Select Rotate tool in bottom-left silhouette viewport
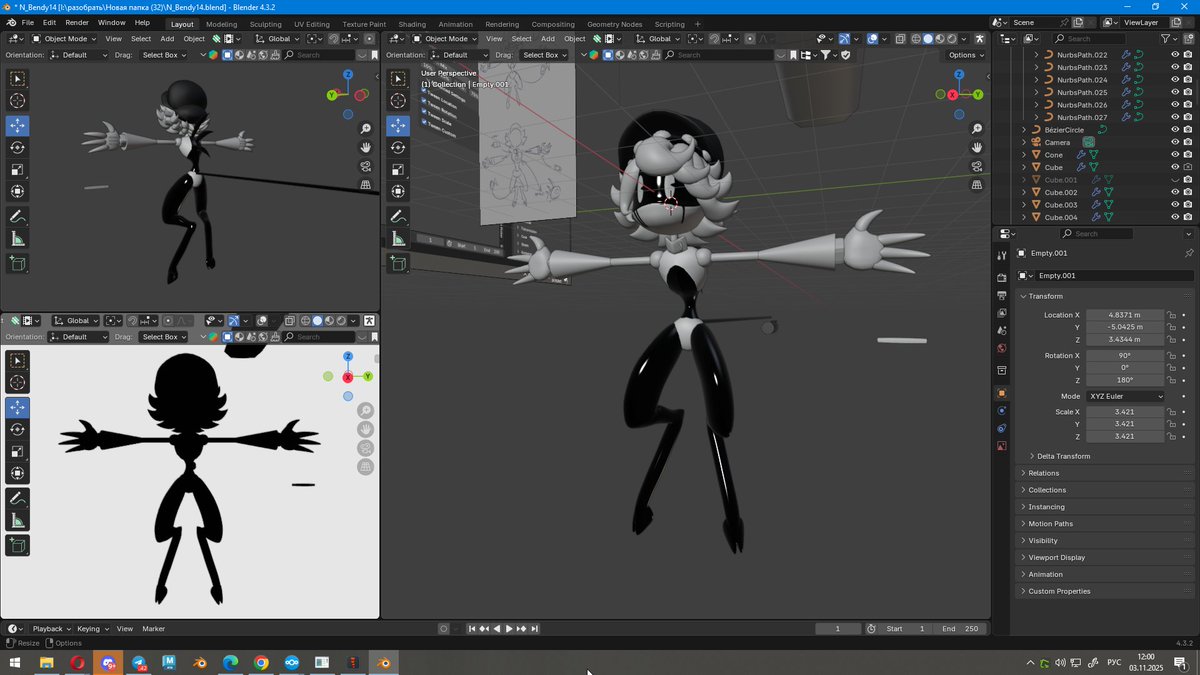Viewport: 1200px width, 675px height. [18, 429]
